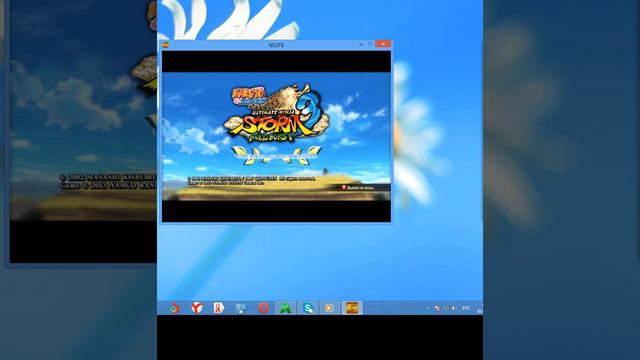The height and width of the screenshot is (360, 640).
Task: Minimize the game window
Action: click(x=361, y=44)
